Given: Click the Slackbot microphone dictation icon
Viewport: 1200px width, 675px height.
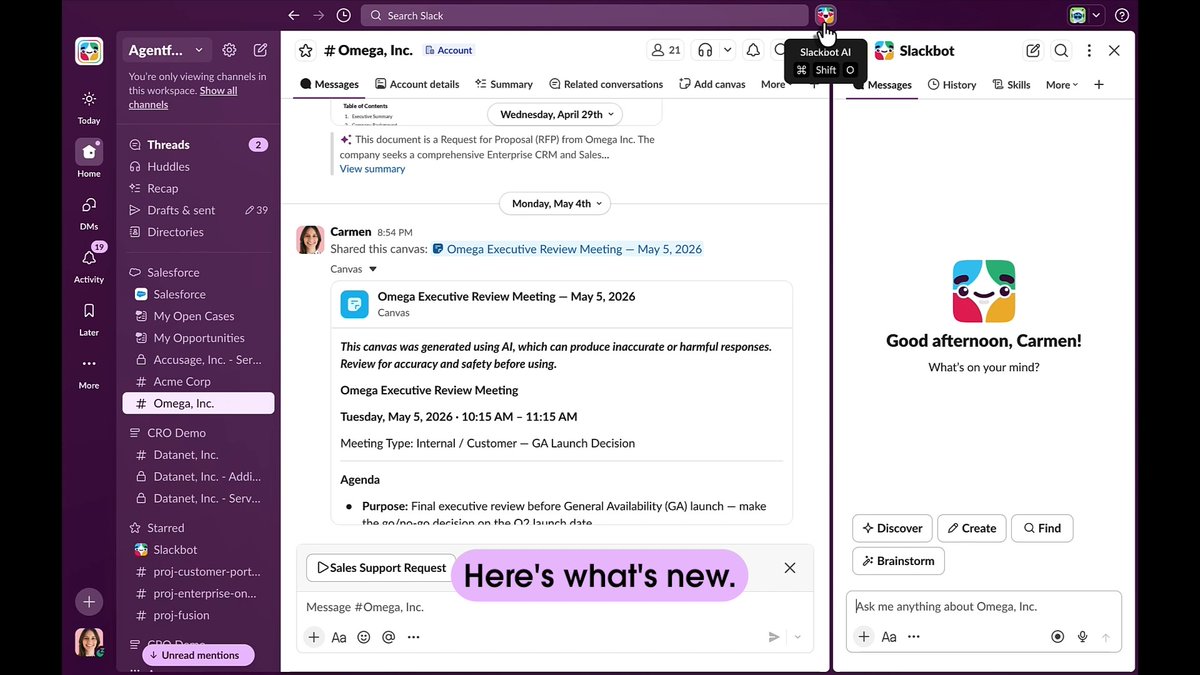Looking at the screenshot, I should [1082, 637].
